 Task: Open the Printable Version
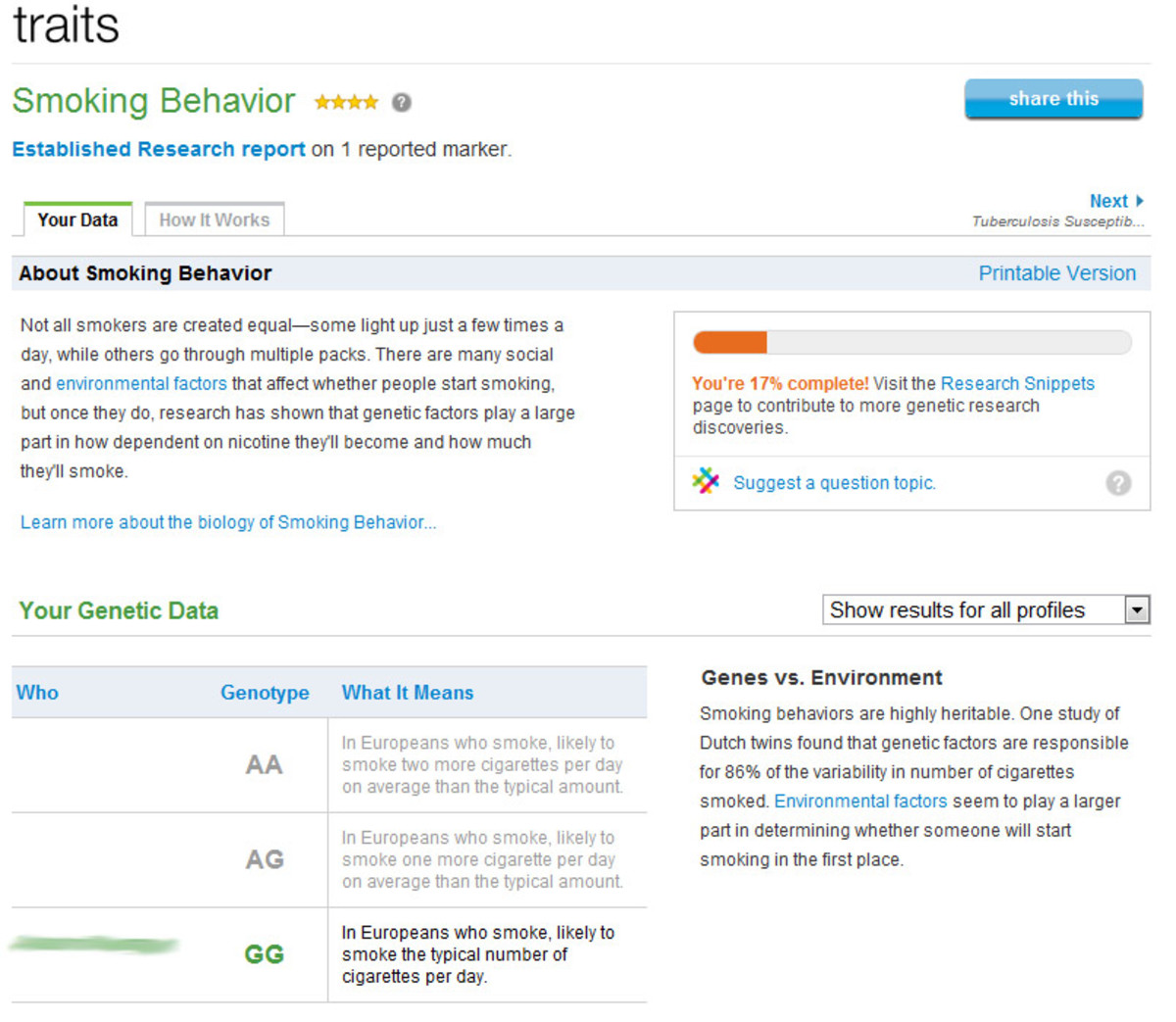click(1057, 273)
